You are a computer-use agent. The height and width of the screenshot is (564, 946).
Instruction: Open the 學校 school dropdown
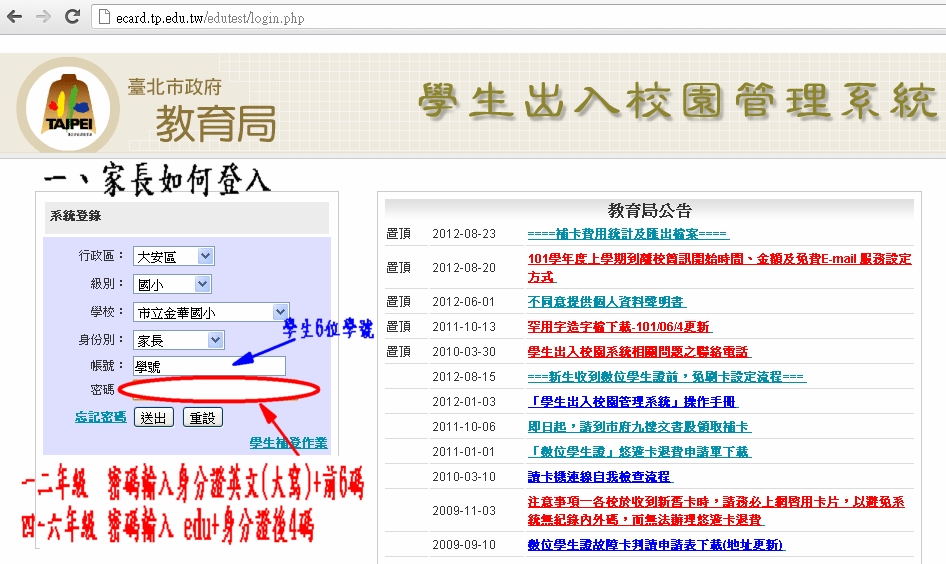[211, 313]
